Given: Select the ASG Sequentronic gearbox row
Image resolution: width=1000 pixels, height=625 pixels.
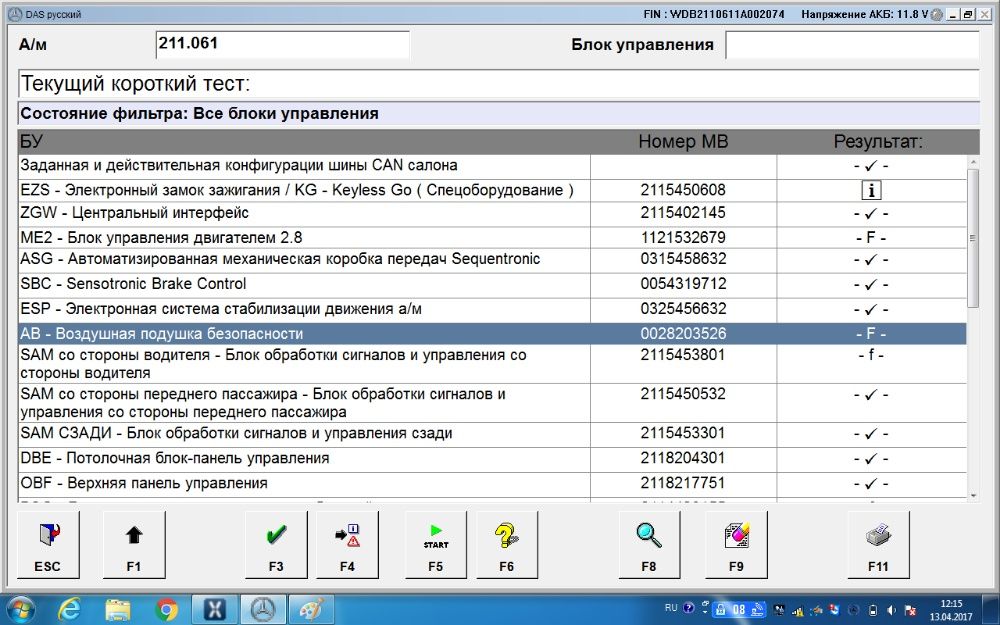Looking at the screenshot, I should [492, 260].
